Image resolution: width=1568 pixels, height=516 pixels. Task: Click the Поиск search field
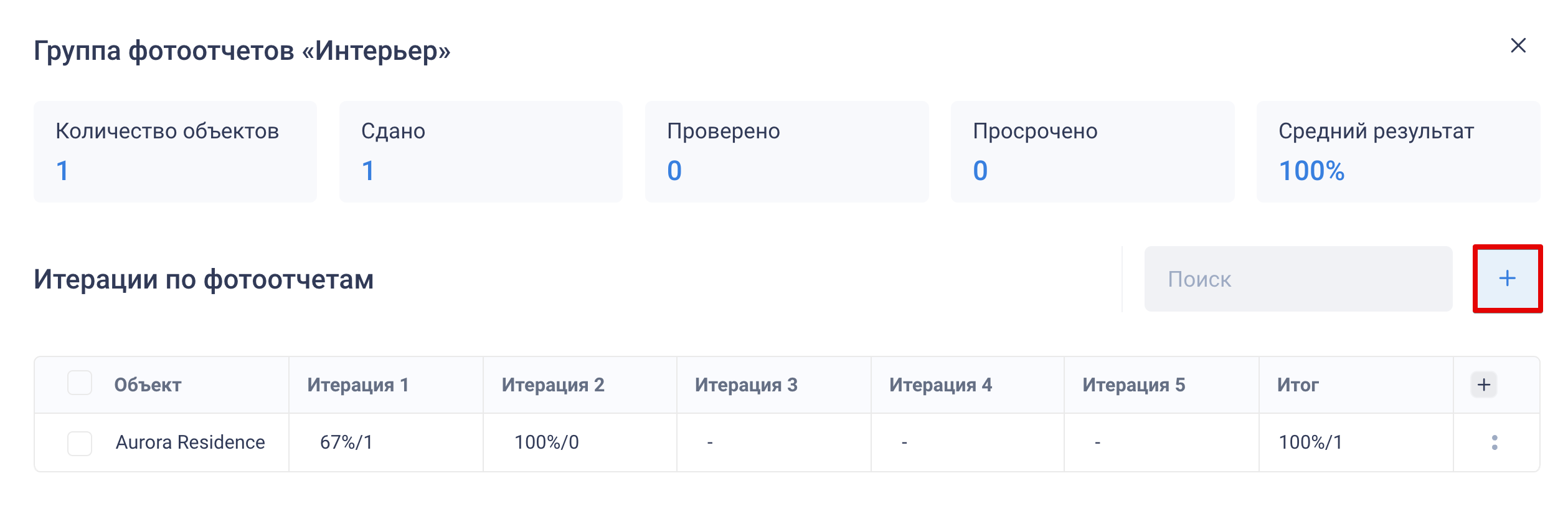[x=1298, y=279]
